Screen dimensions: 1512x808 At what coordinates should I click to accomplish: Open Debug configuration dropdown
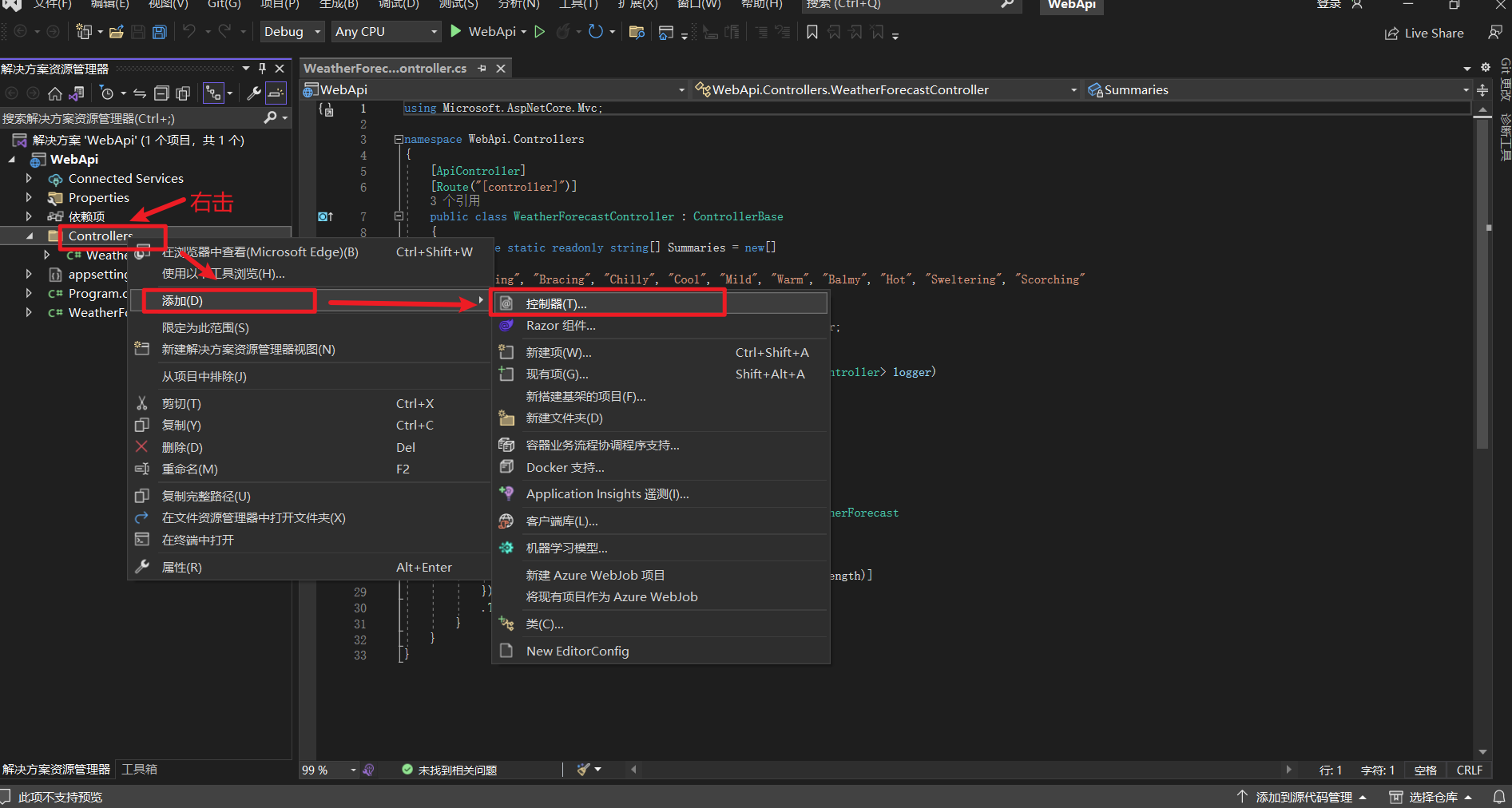pyautogui.click(x=292, y=32)
